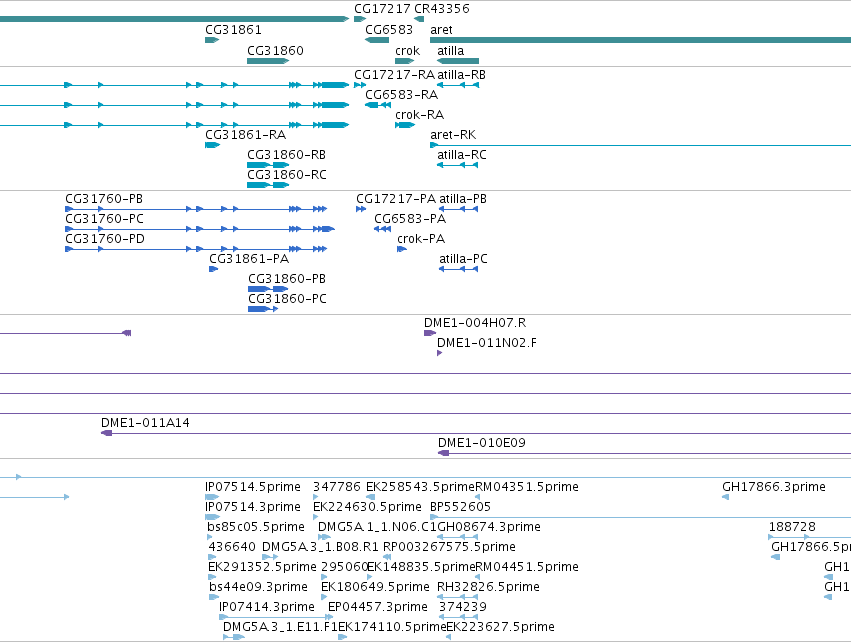The width and height of the screenshot is (851, 642).
Task: Click the IP07414.3prime EST label
Action: click(266, 607)
